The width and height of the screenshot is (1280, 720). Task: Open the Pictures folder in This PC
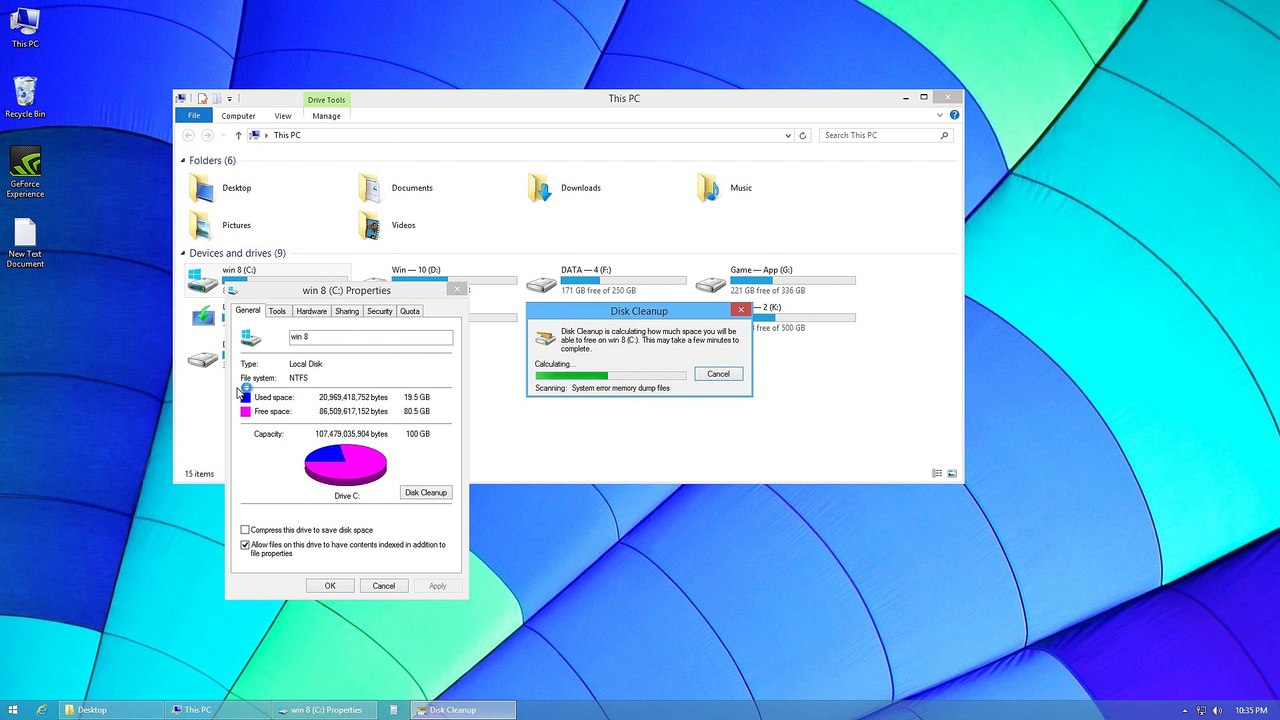pos(221,225)
